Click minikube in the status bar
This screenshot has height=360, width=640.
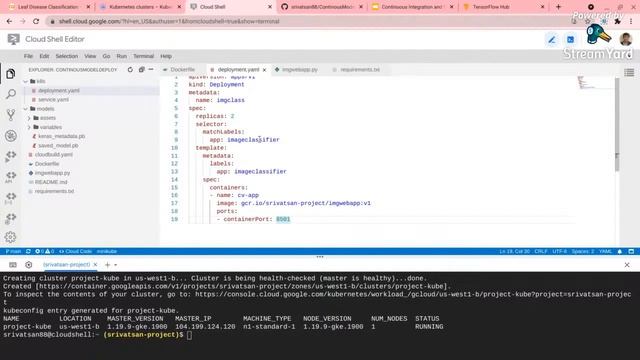pyautogui.click(x=107, y=251)
